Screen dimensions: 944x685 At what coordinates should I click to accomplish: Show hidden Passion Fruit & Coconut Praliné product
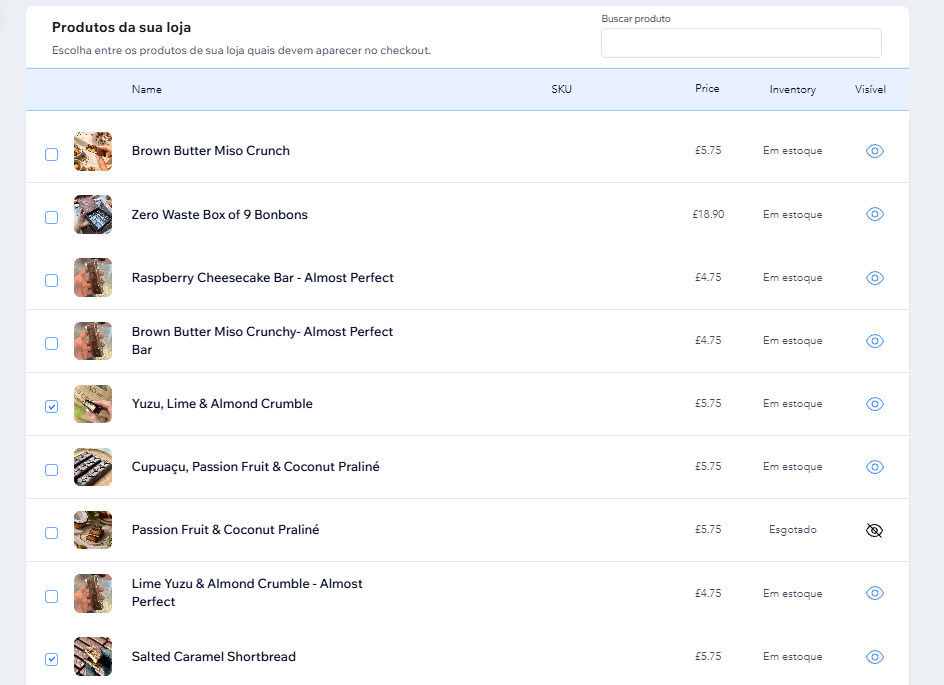(874, 530)
